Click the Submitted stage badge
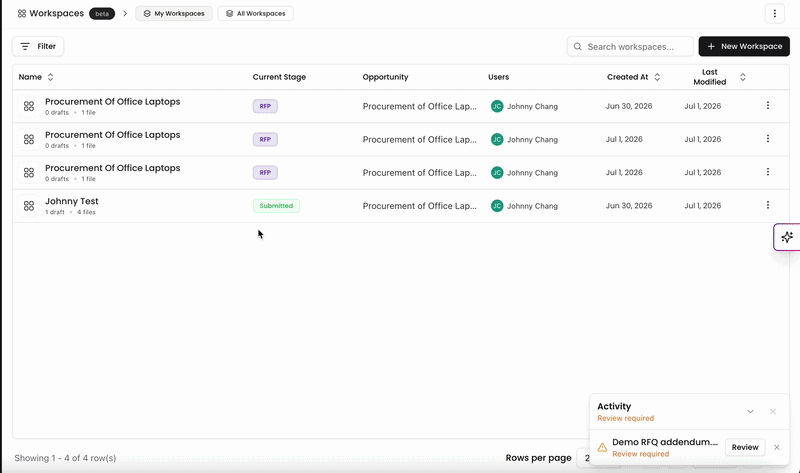Image resolution: width=800 pixels, height=473 pixels. point(276,206)
